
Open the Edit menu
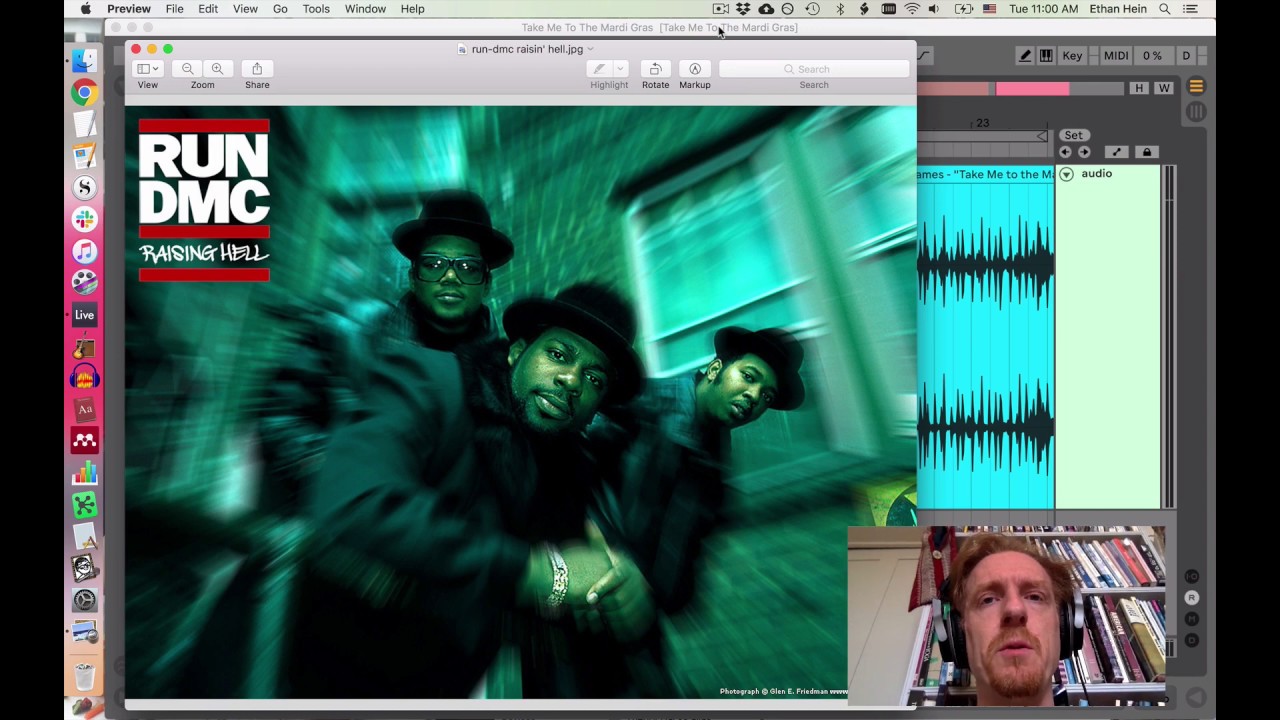coord(208,9)
